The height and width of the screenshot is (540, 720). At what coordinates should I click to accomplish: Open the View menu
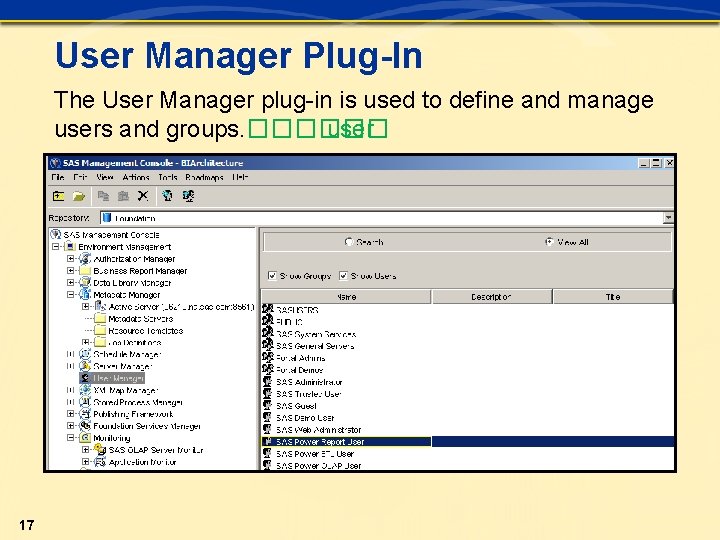tap(105, 177)
